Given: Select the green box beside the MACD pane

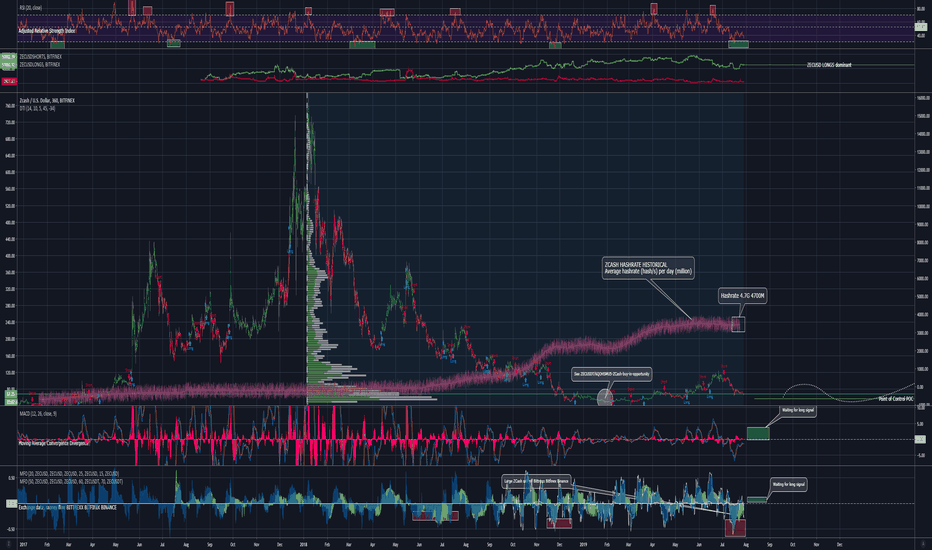Looking at the screenshot, I should click(x=758, y=433).
